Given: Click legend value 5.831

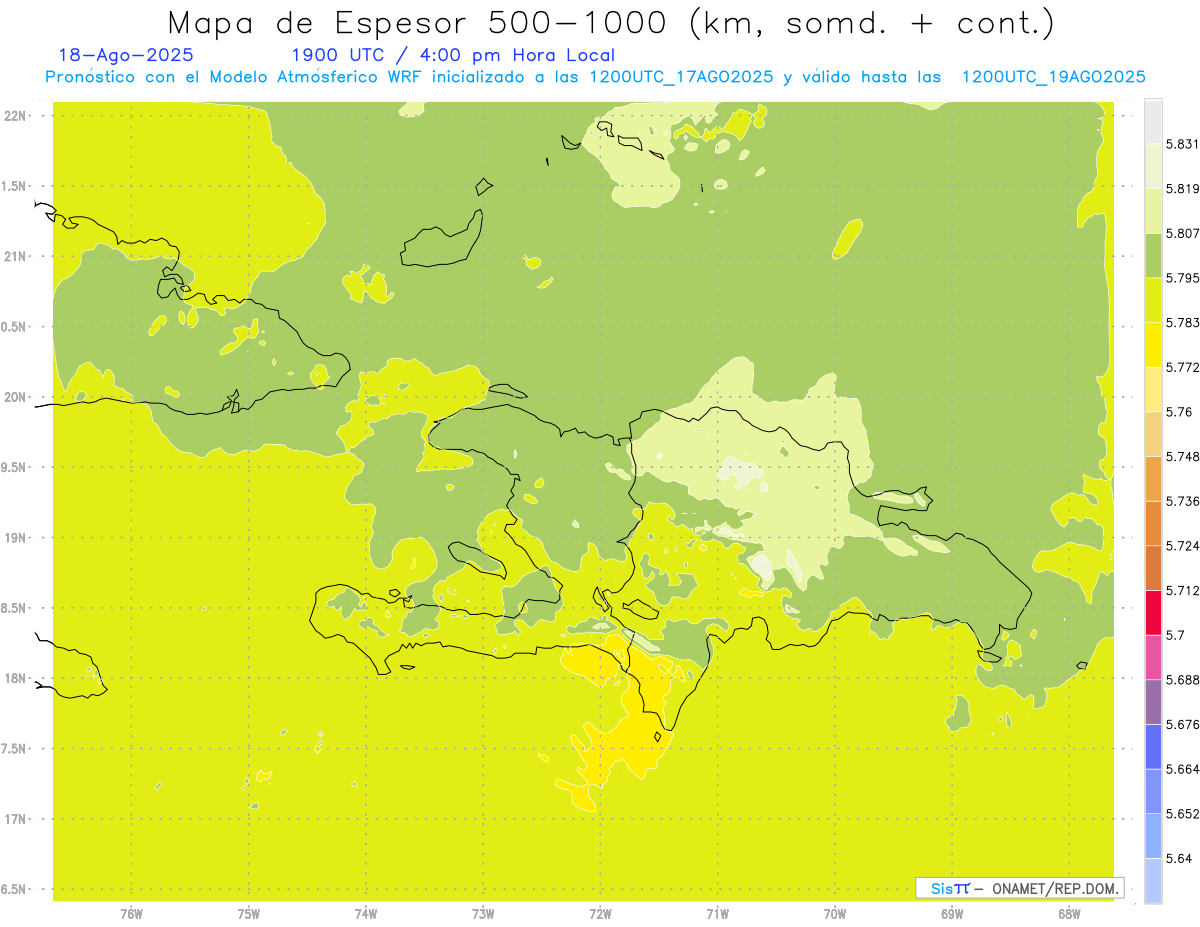Looking at the screenshot, I should click(1182, 144).
